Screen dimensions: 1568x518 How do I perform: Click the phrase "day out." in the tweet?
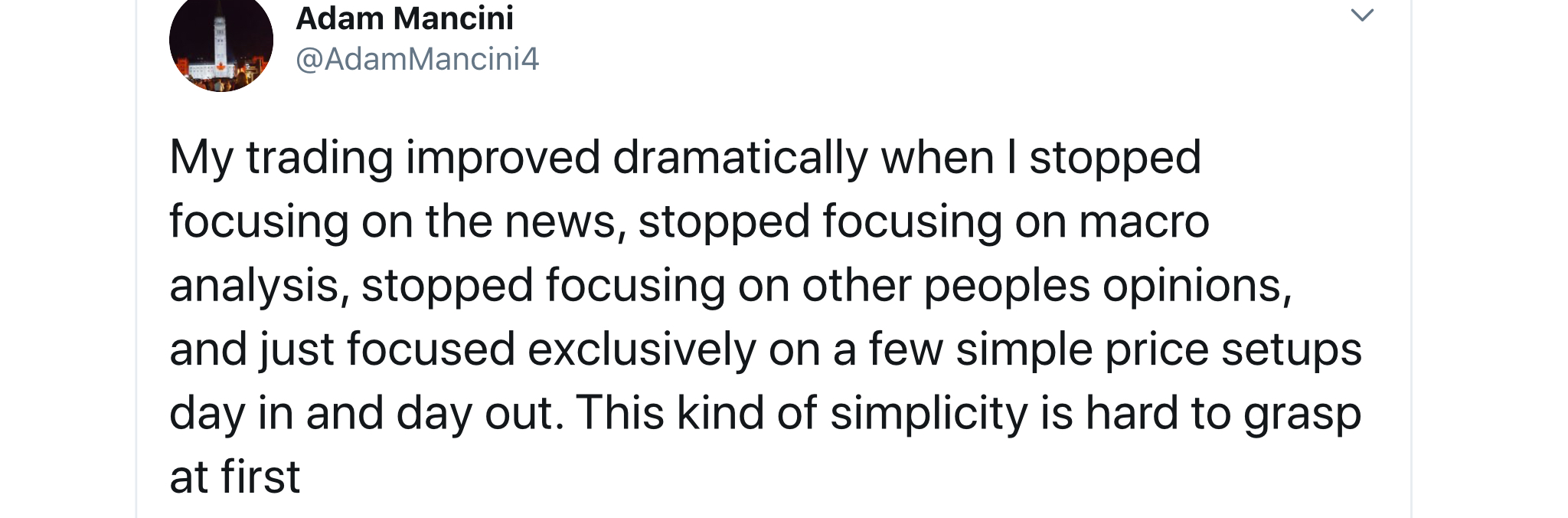pos(480,413)
